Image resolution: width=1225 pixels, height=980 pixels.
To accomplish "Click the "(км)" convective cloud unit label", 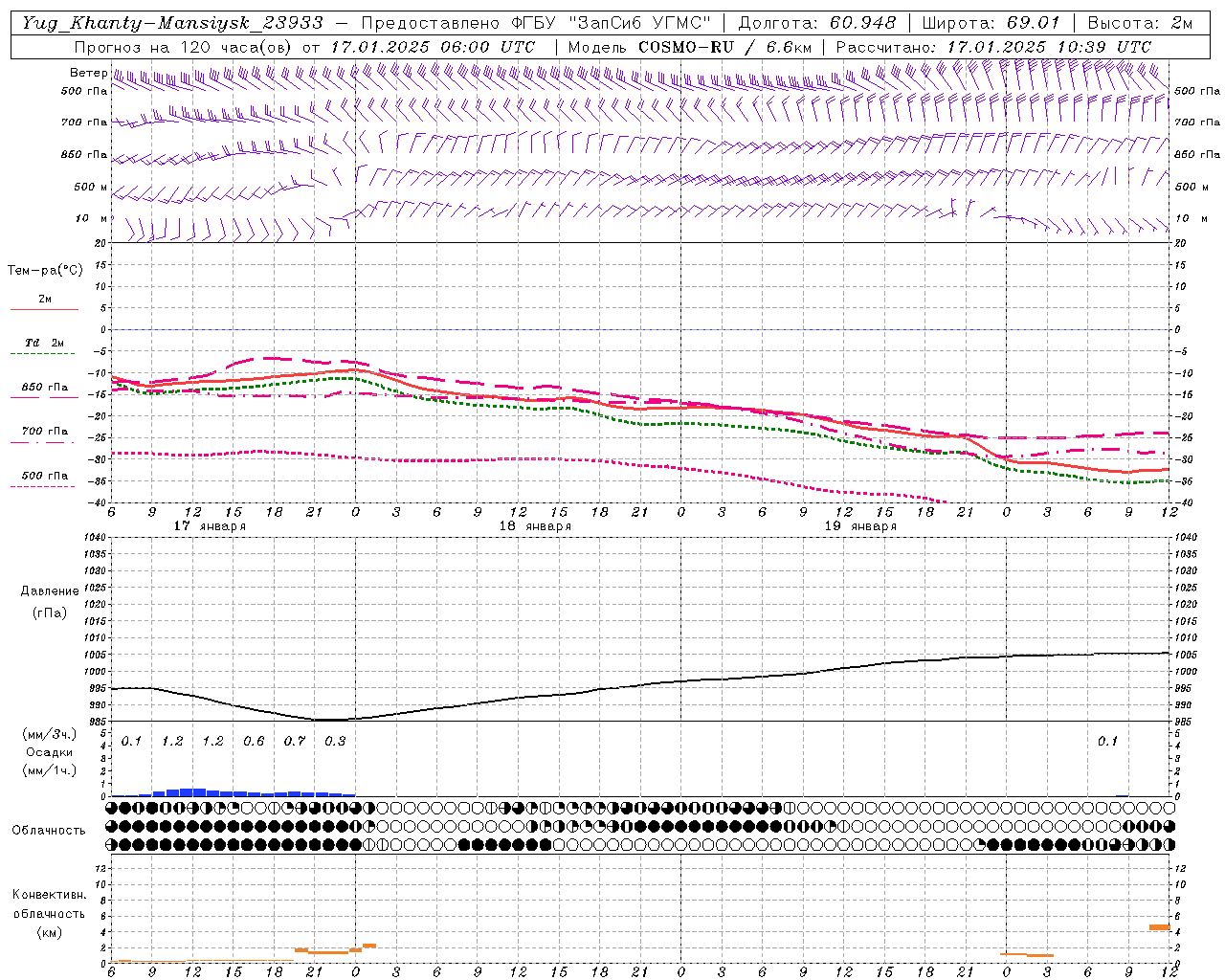I will point(49,932).
